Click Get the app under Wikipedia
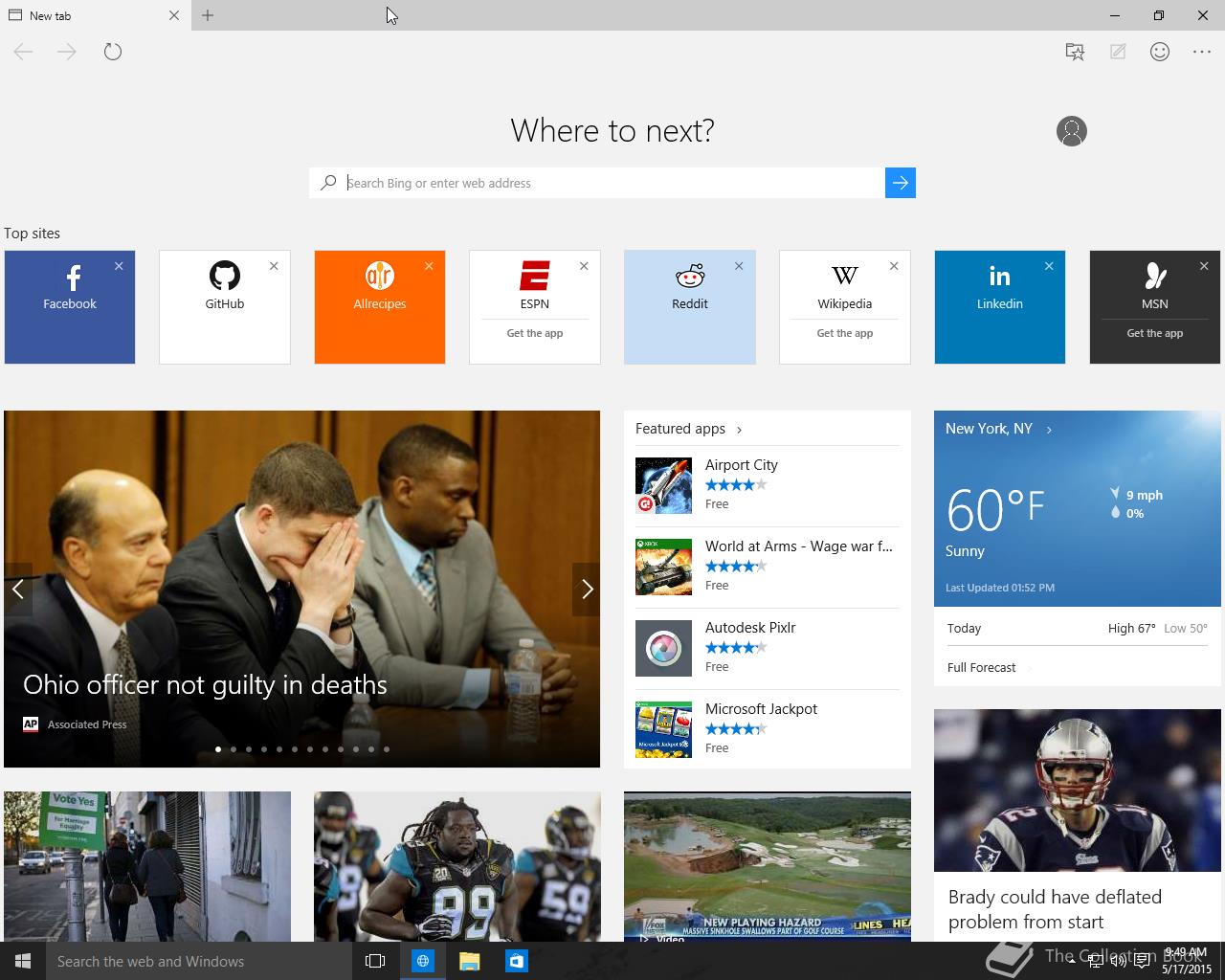Viewport: 1225px width, 980px height. tap(845, 333)
